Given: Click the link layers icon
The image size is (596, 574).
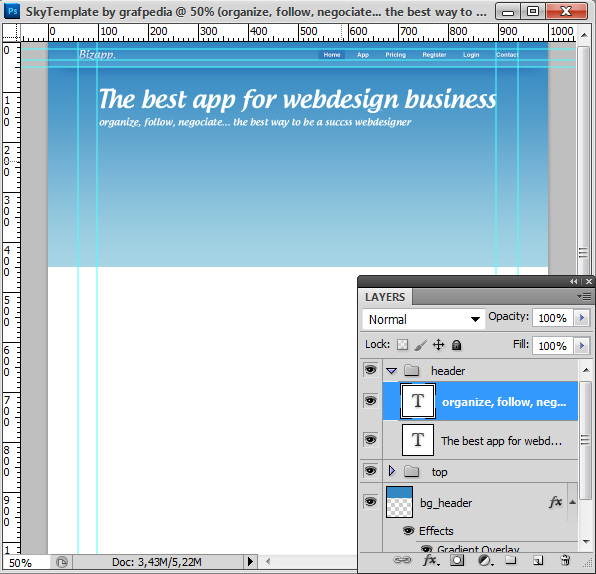Looking at the screenshot, I should 402,560.
